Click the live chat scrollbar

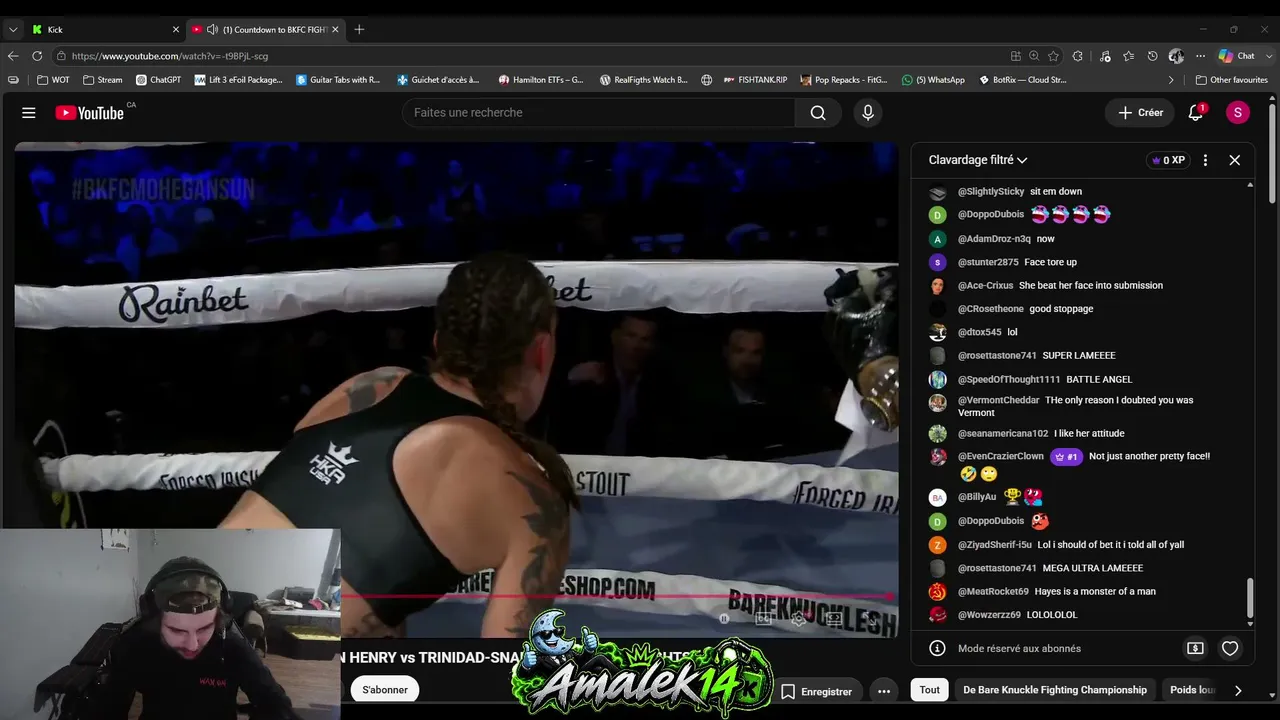pos(1250,598)
